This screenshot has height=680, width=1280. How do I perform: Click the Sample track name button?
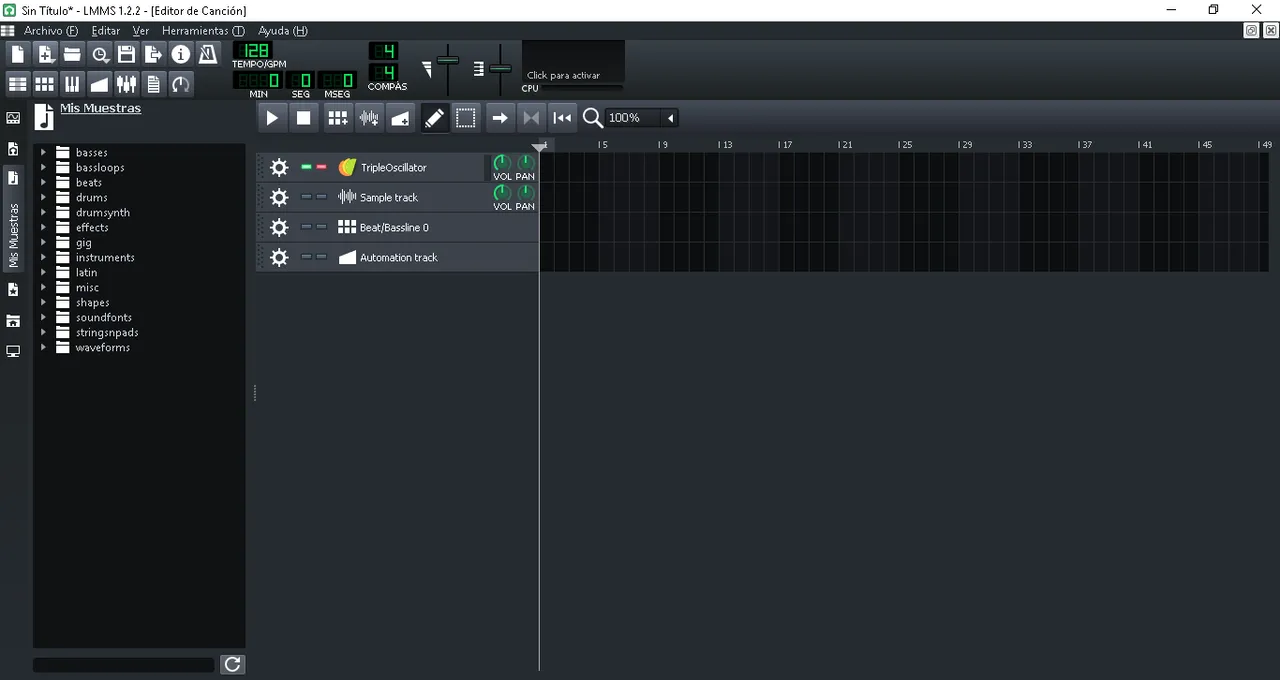[x=409, y=198]
